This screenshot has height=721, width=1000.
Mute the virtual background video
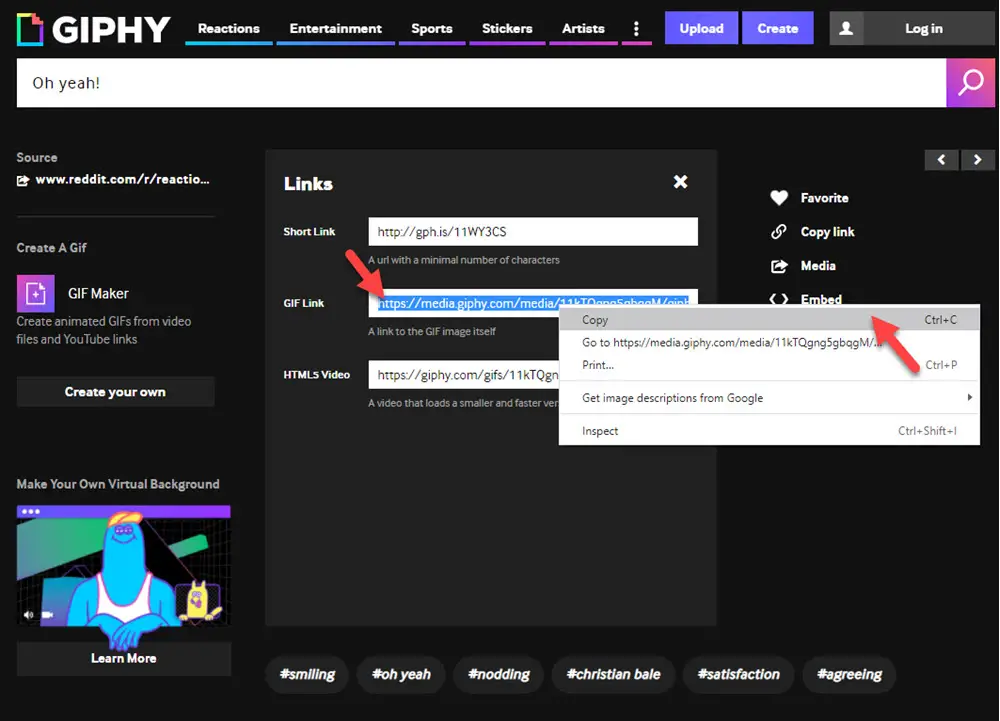28,616
